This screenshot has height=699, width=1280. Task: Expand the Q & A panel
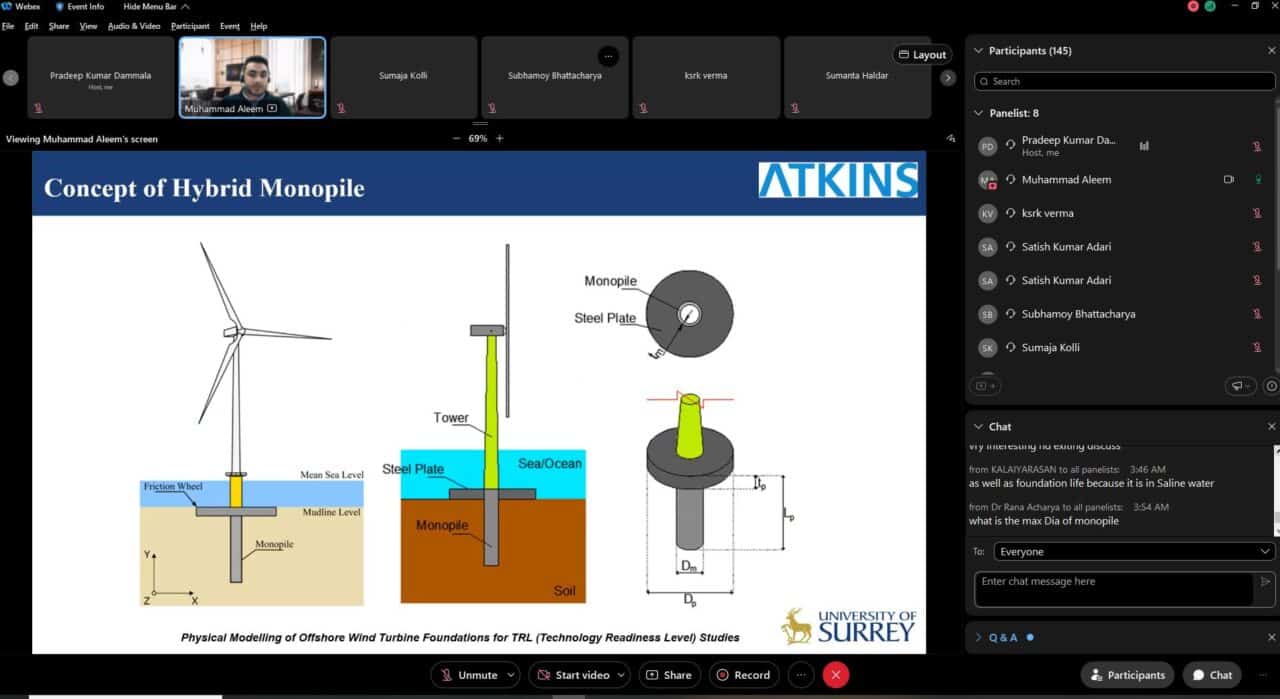[978, 637]
